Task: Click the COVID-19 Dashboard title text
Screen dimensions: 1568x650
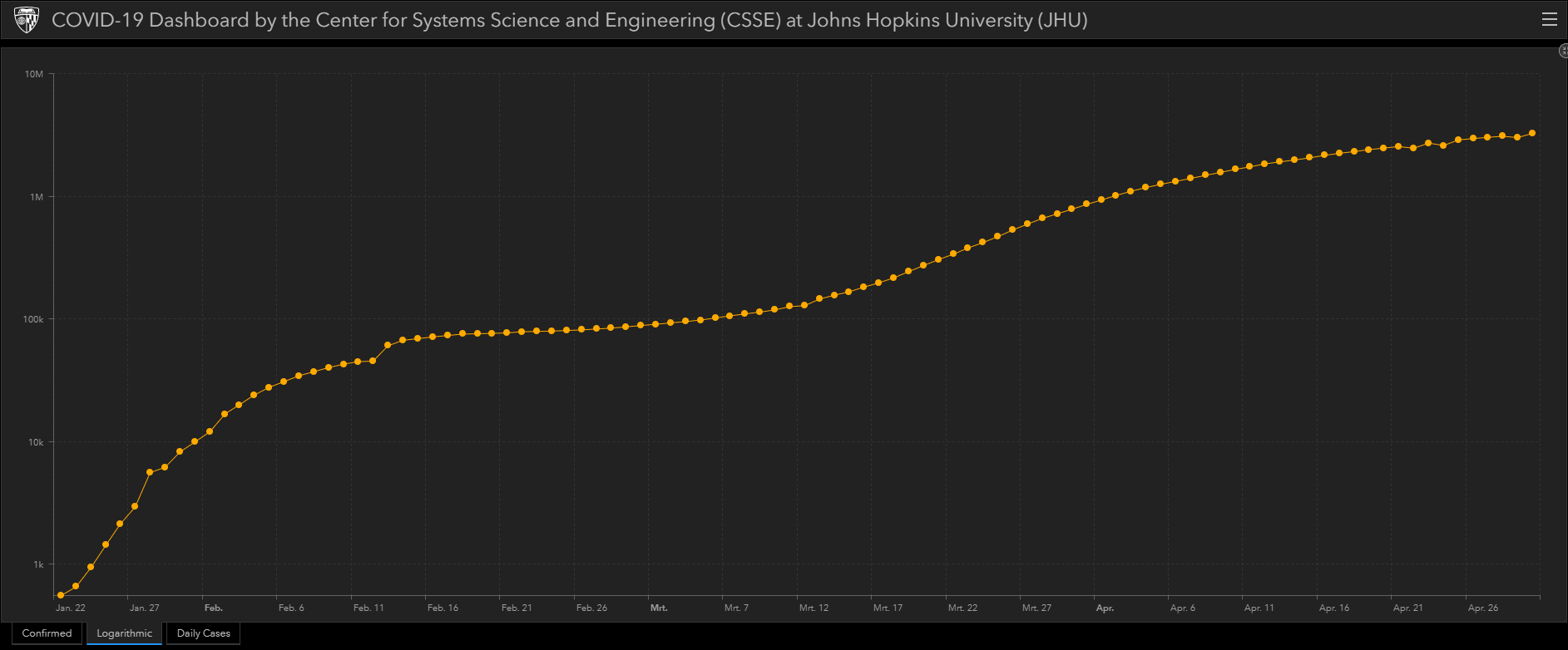Action: tap(569, 20)
